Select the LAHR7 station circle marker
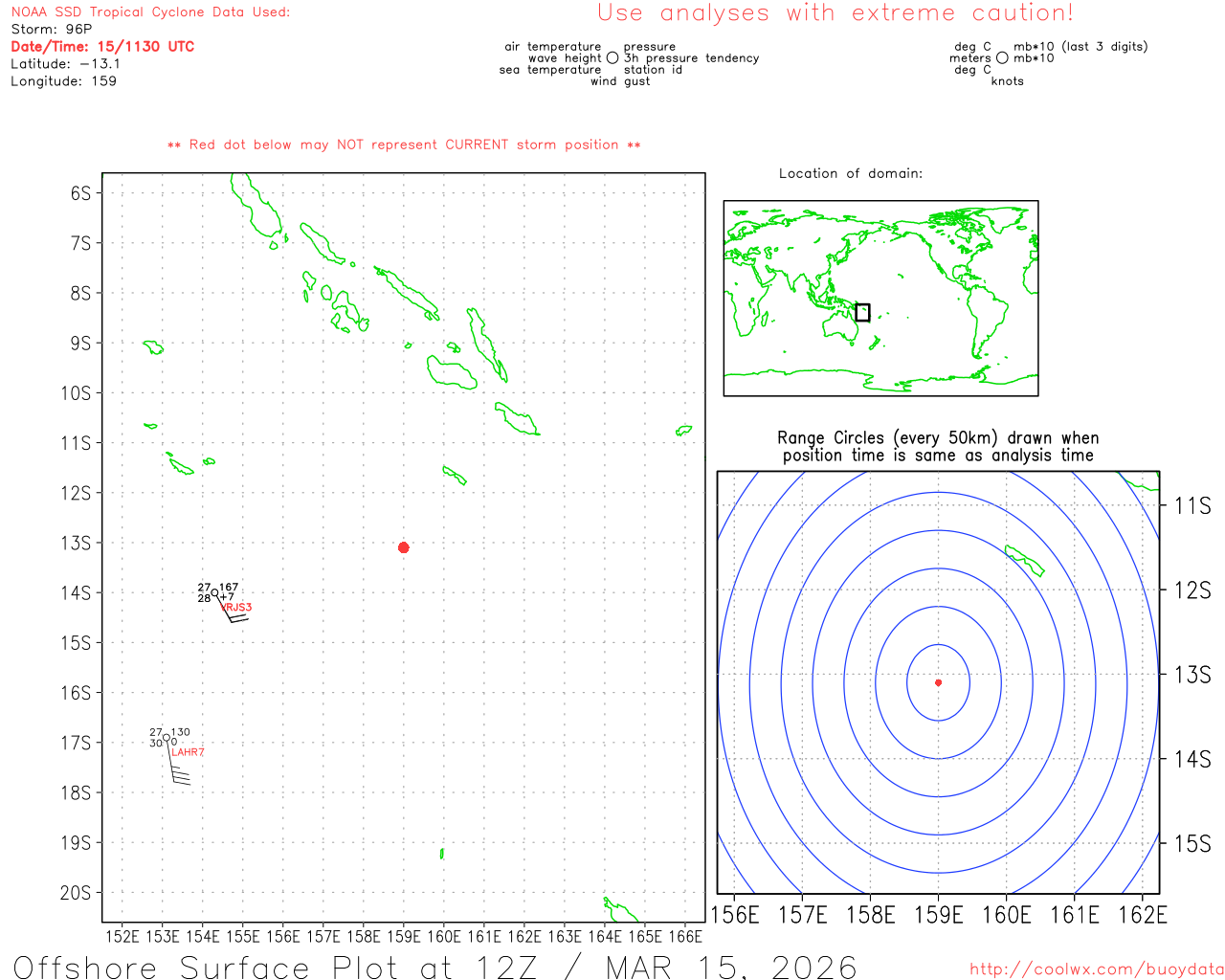The height and width of the screenshot is (980, 1225). coord(167,737)
